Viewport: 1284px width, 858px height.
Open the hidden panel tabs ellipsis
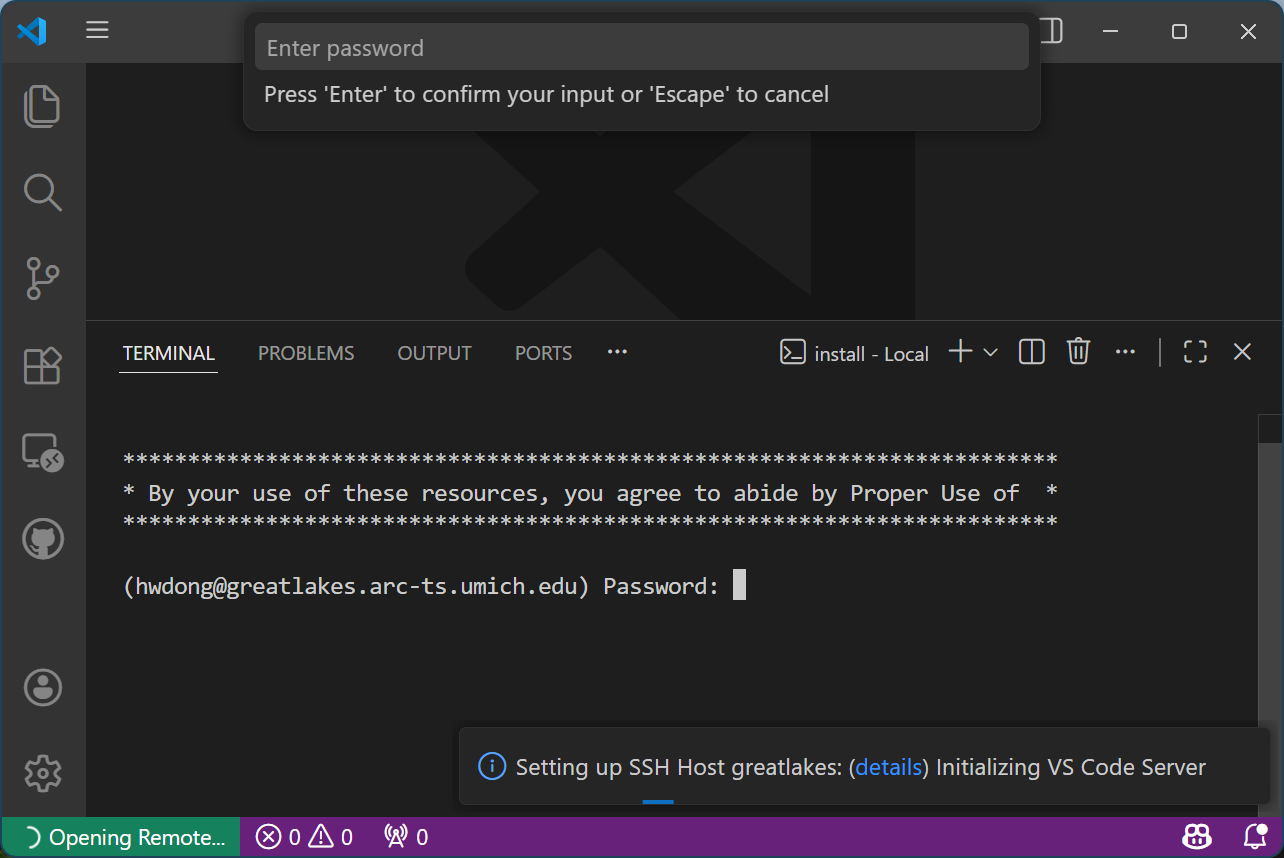click(617, 352)
